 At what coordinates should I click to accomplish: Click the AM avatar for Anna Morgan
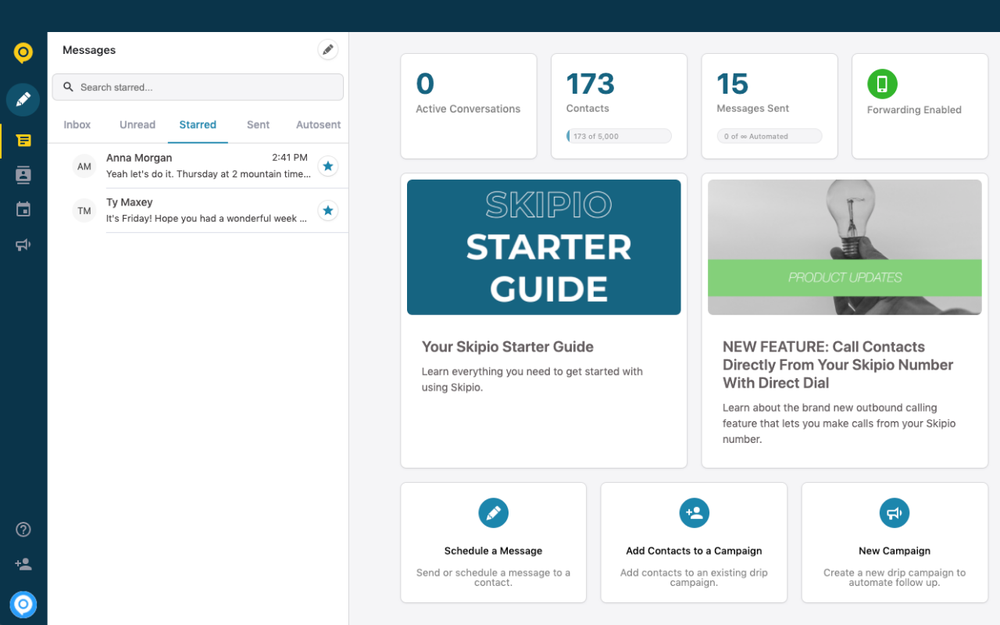[84, 166]
